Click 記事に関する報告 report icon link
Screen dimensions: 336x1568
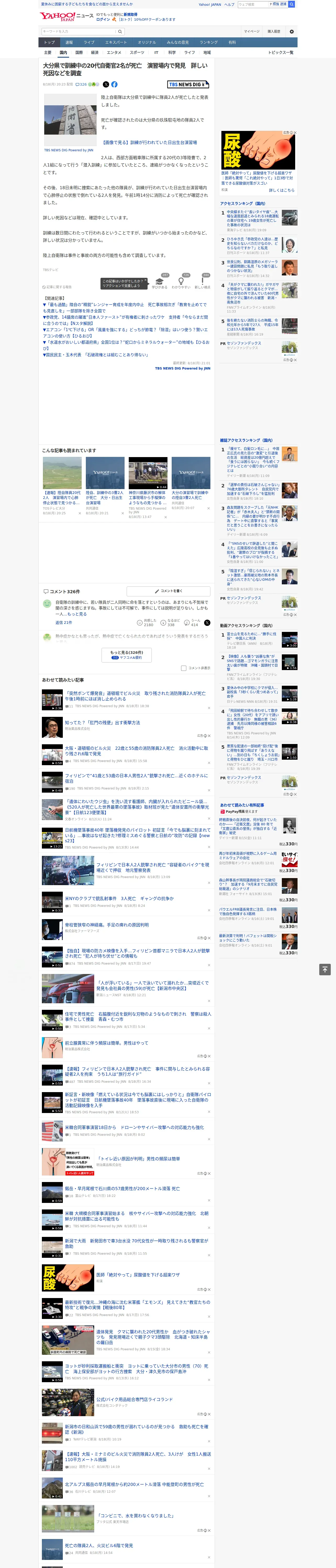click(x=57, y=287)
